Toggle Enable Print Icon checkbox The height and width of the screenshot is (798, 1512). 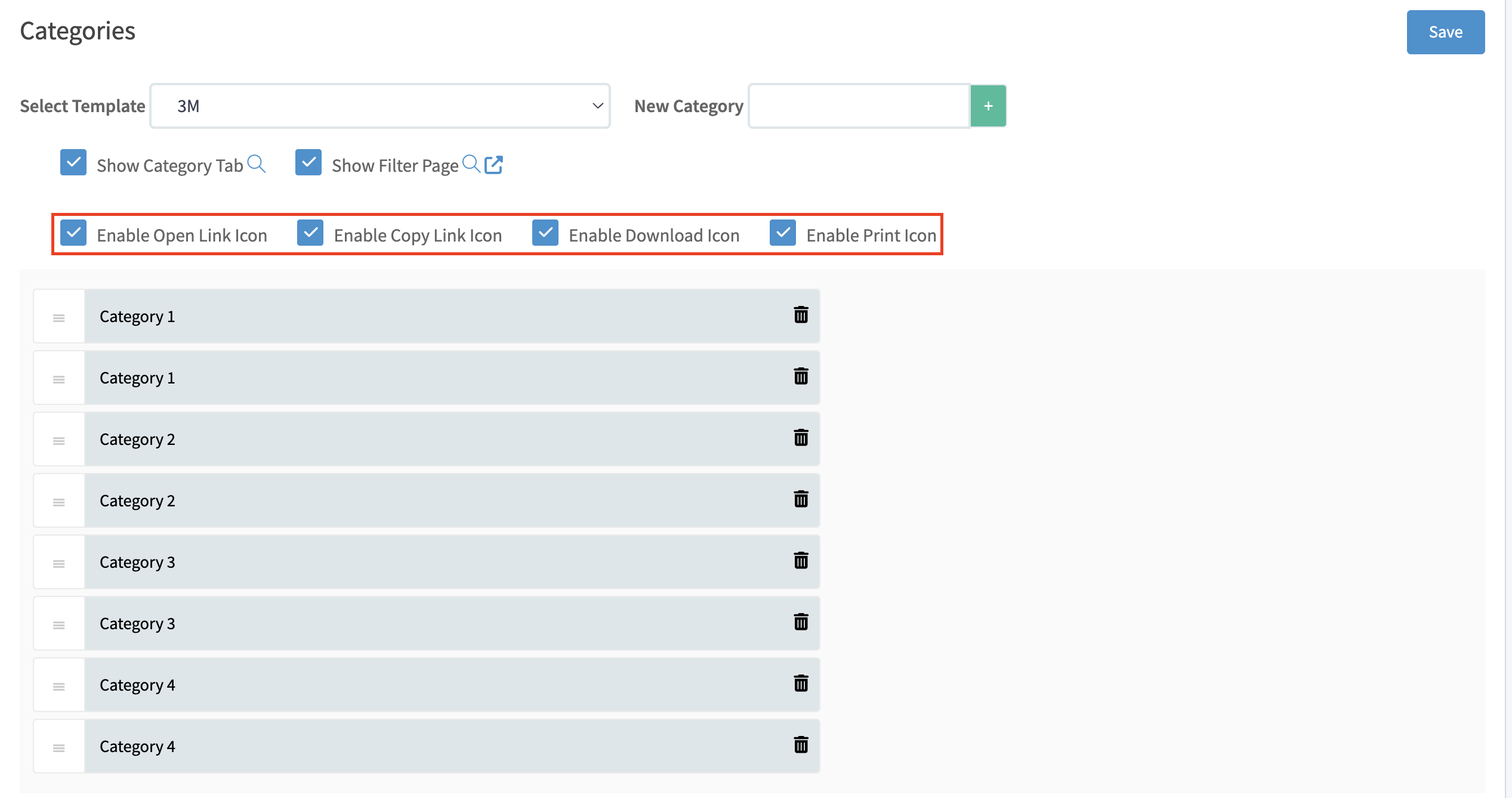click(783, 233)
